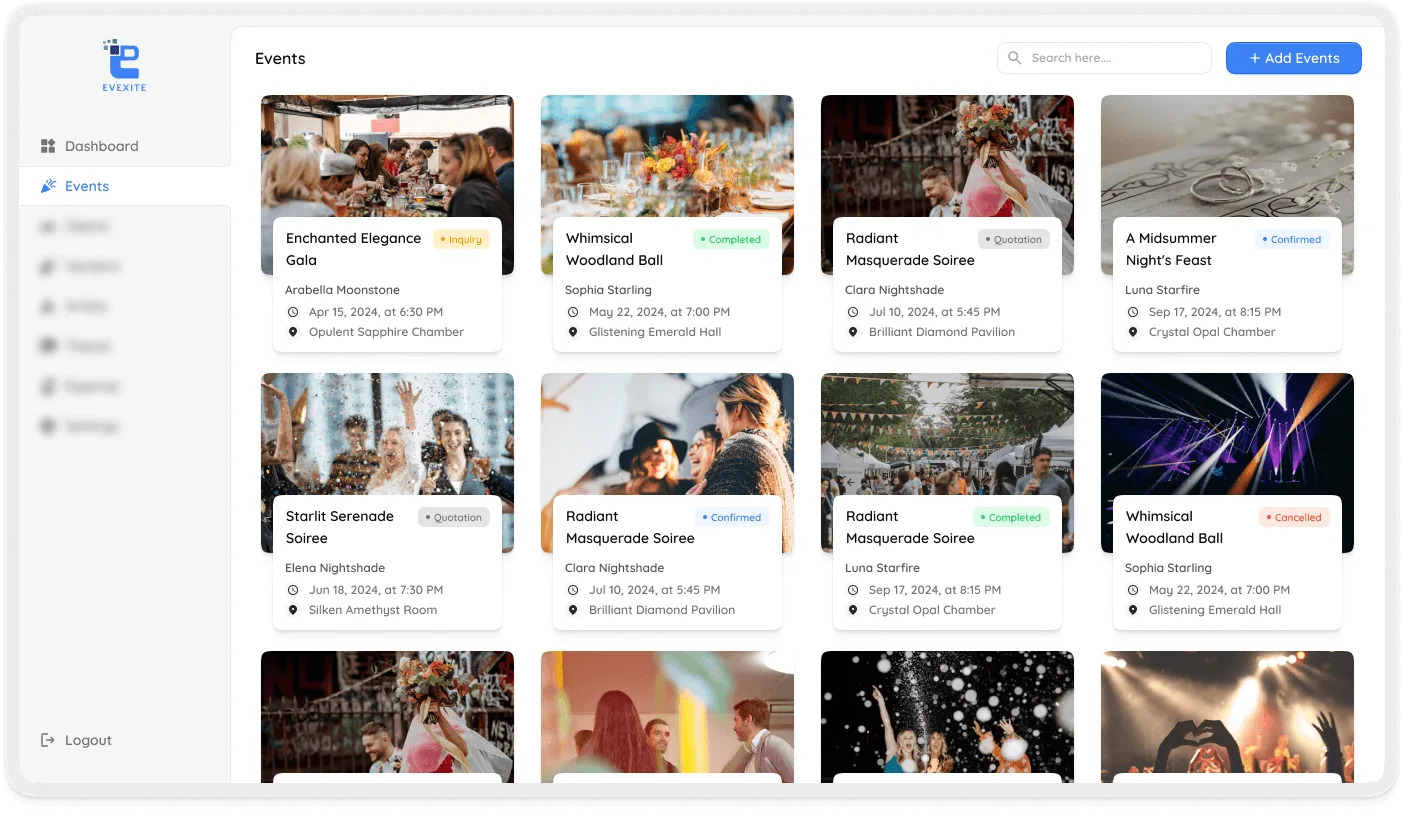Click the clock icon on Starlit Serenade Soiree card
Image resolution: width=1404 pixels, height=815 pixels.
click(291, 589)
